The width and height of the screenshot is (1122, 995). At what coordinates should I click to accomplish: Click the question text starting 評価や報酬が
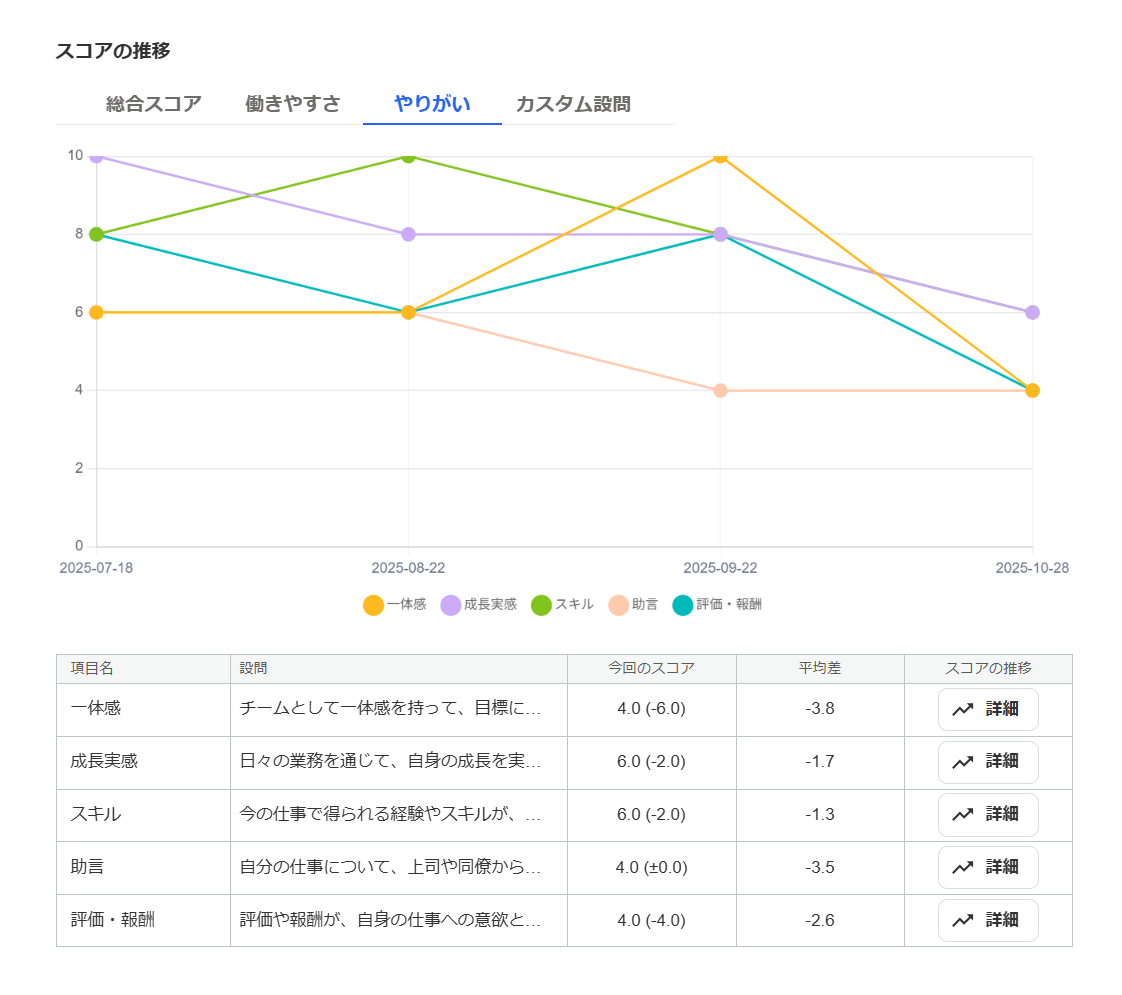(390, 921)
